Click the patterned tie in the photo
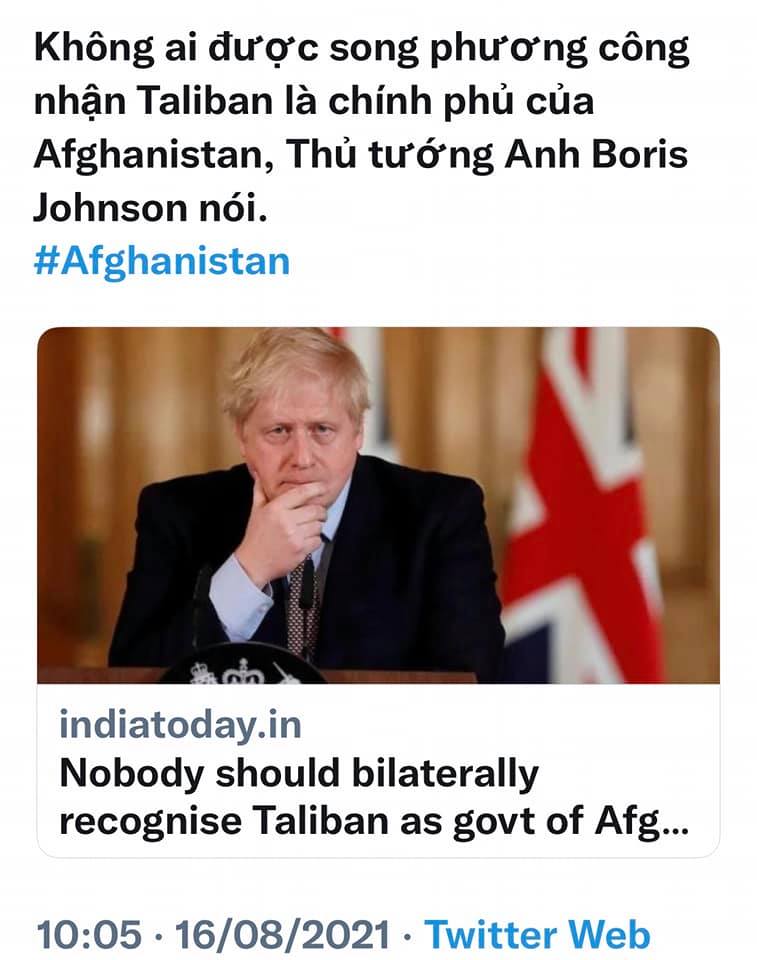Screen dimensions: 757x960 tap(301, 609)
